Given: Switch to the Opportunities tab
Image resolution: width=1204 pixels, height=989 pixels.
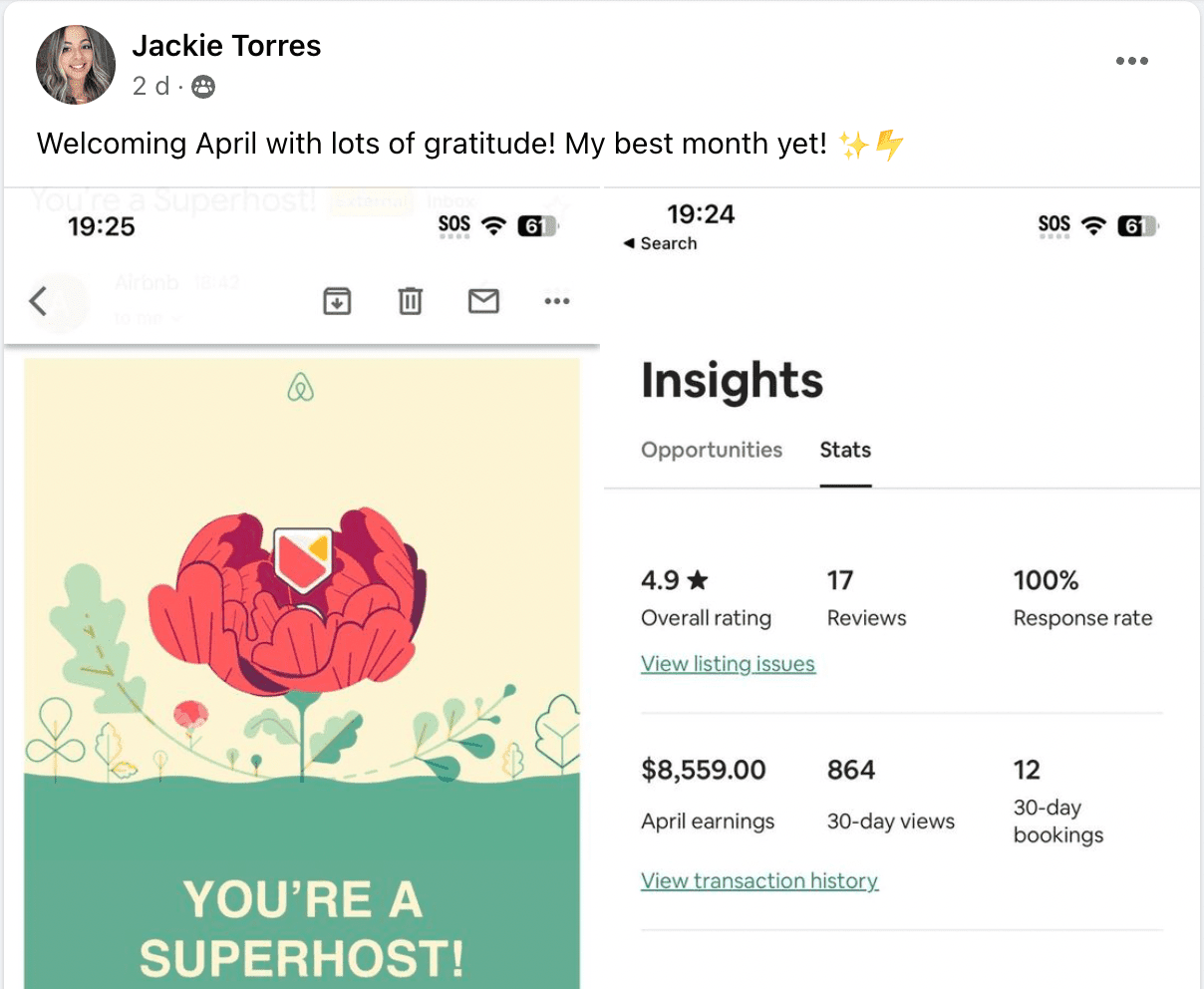Looking at the screenshot, I should point(712,450).
